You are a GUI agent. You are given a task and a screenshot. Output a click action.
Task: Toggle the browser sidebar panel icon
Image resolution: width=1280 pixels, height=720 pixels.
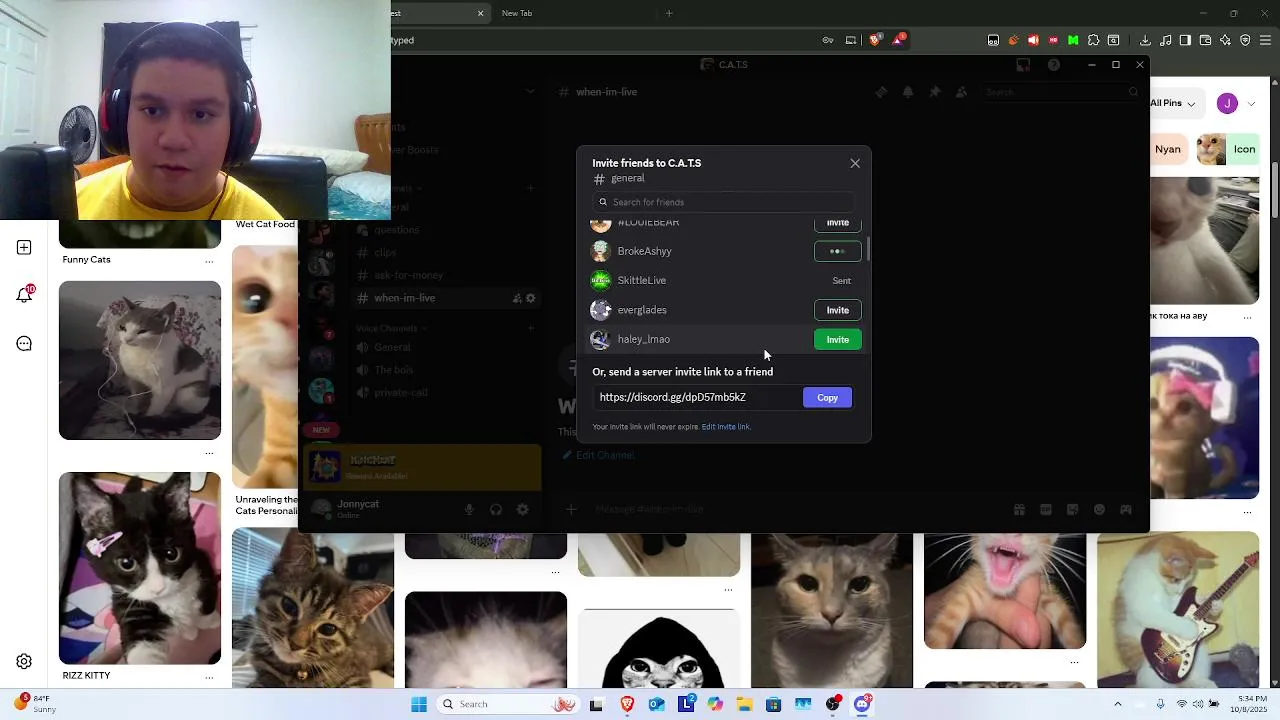(1185, 40)
